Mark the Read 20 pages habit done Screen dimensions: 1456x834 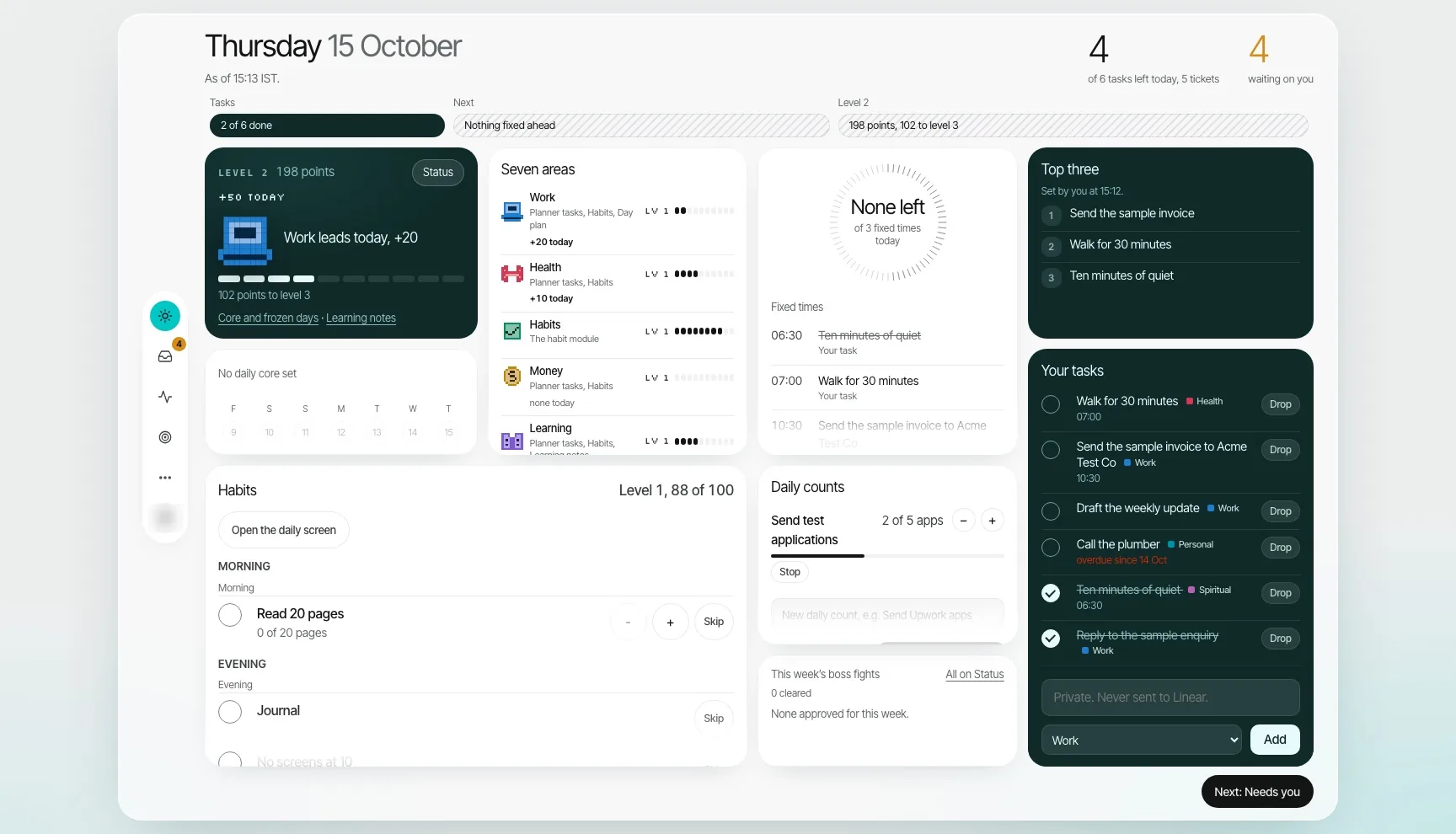coord(230,615)
